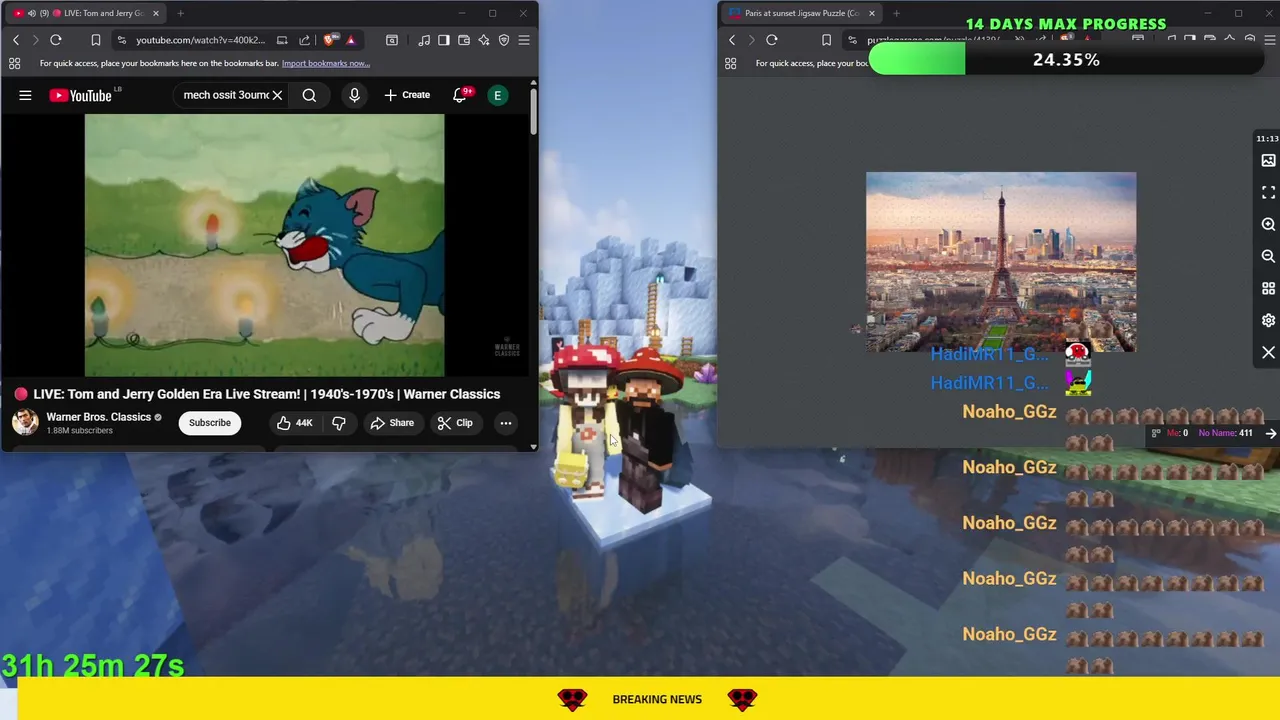Zoom out on the puzzle
This screenshot has height=720, width=1280.
1268,256
